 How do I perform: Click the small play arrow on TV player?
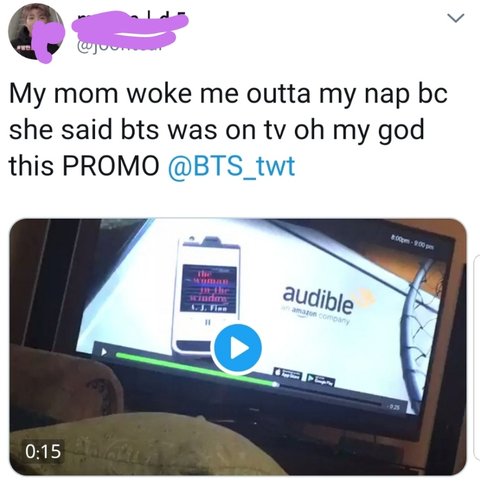coord(104,352)
